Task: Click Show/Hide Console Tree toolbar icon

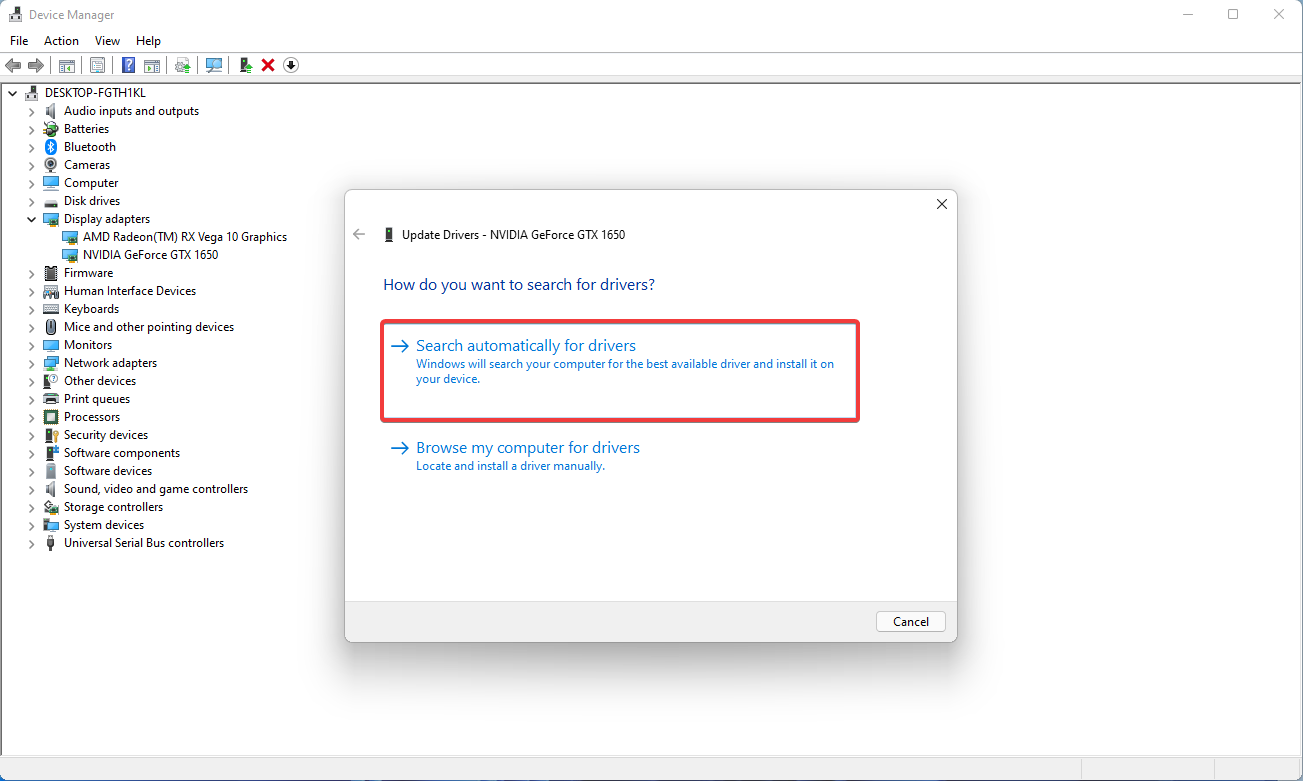Action: tap(66, 65)
